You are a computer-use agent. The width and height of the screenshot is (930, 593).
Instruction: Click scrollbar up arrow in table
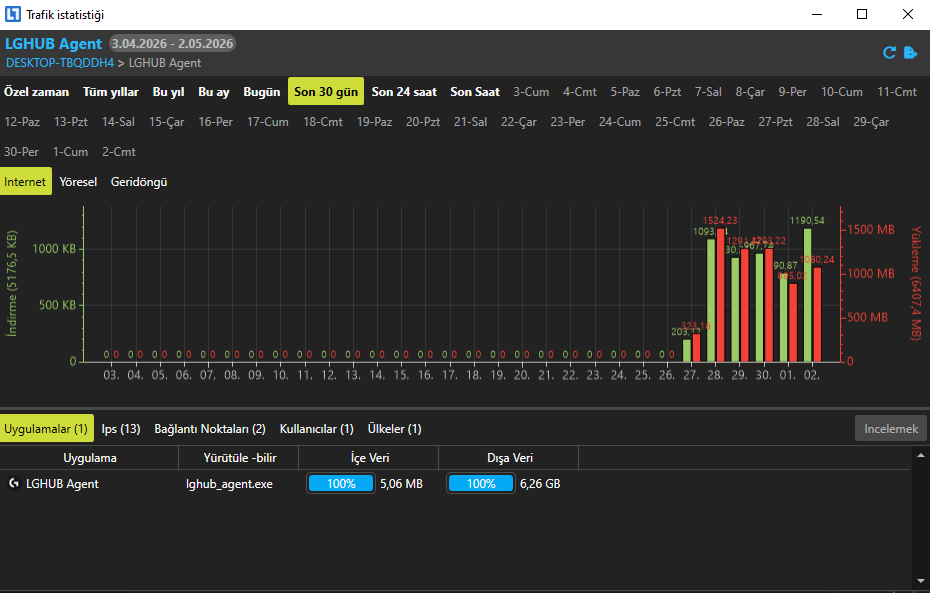tap(921, 455)
